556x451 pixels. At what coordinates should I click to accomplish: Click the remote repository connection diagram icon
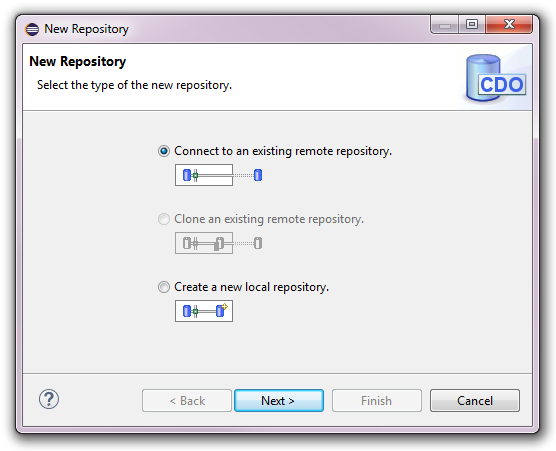pyautogui.click(x=204, y=175)
